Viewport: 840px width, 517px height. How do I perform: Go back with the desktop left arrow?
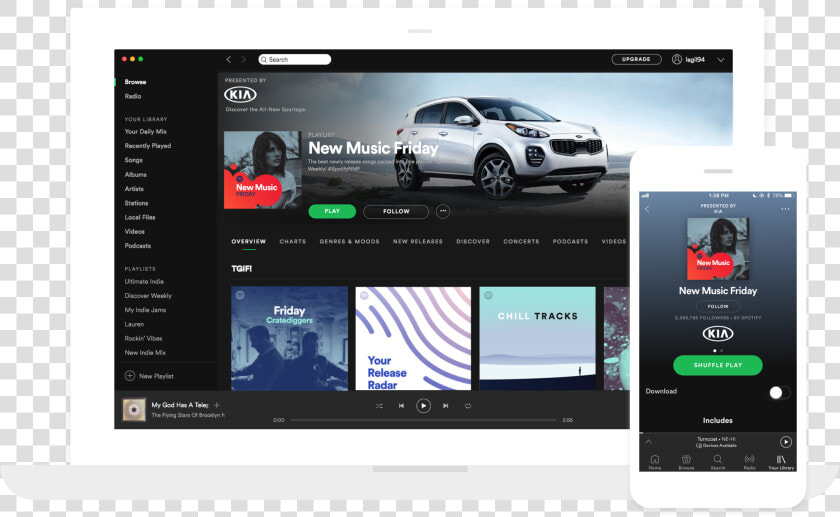click(x=229, y=59)
